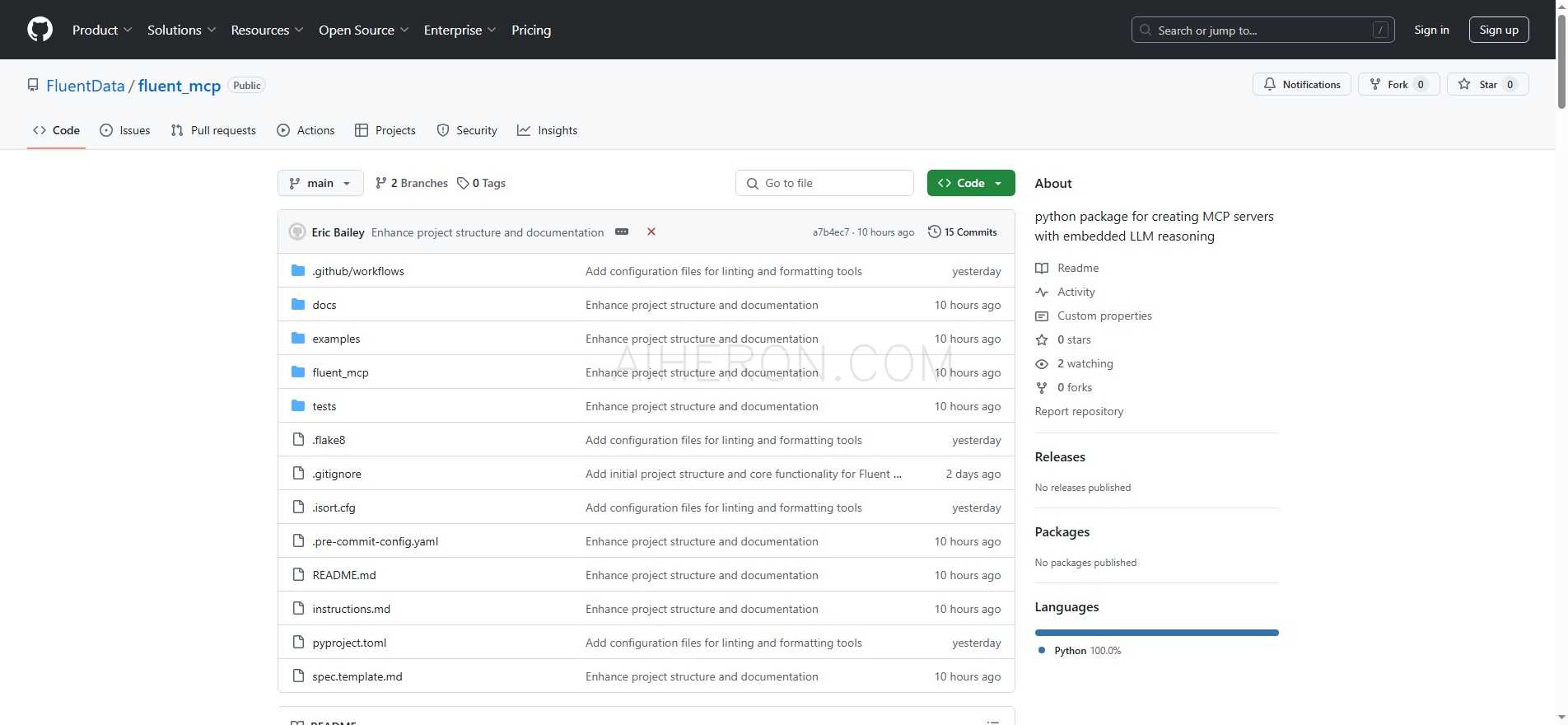Expand the Product menu

click(x=102, y=30)
